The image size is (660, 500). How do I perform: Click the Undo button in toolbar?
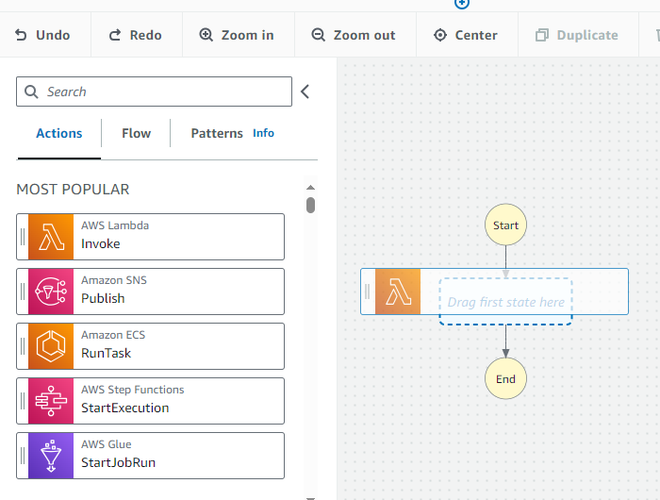(x=42, y=35)
